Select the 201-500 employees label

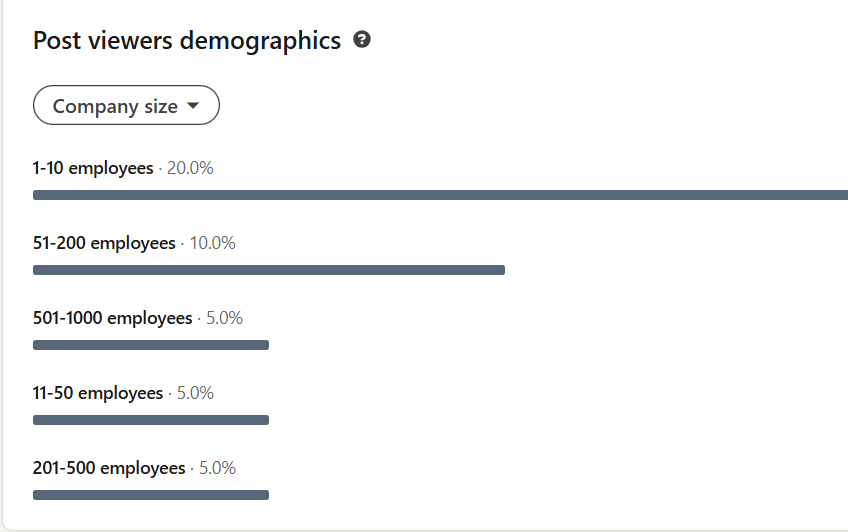coord(109,468)
